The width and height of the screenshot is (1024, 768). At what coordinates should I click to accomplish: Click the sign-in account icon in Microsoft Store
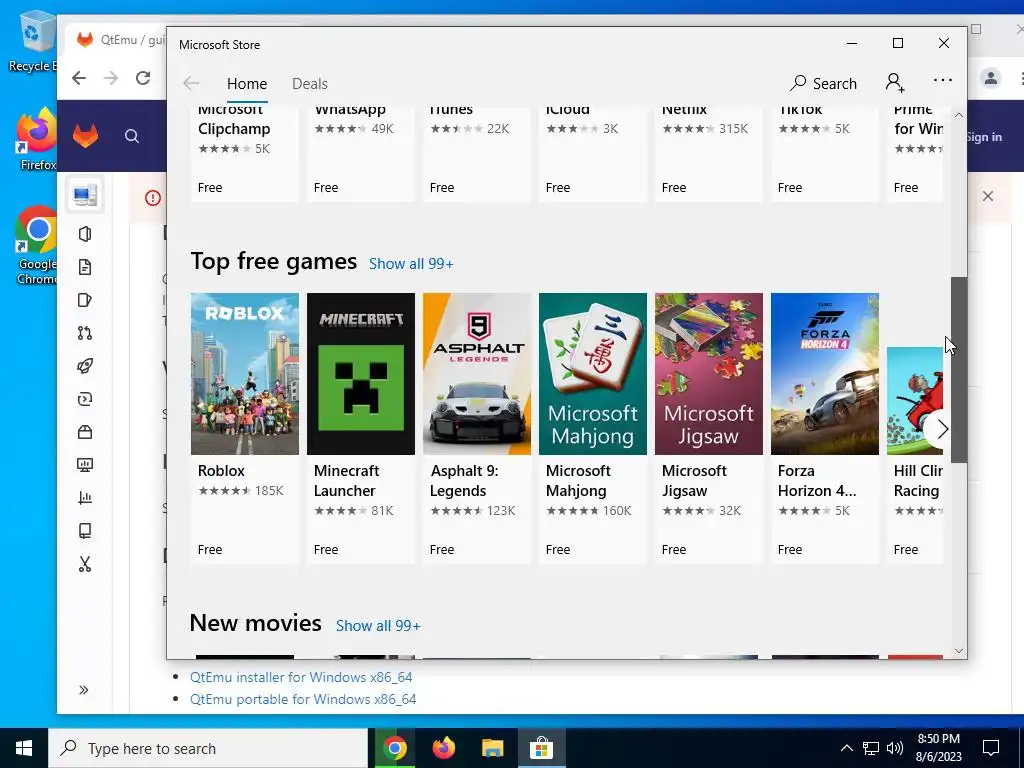[x=895, y=83]
